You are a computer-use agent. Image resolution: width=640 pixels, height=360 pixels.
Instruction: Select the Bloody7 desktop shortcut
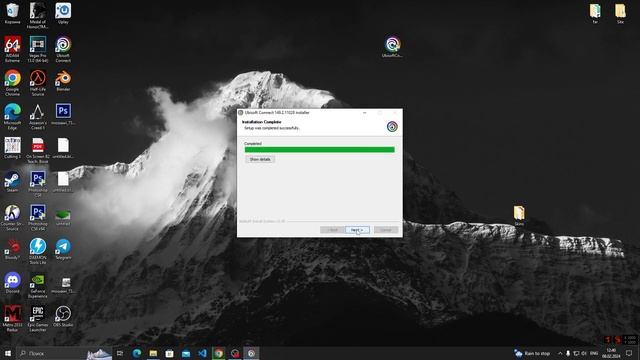13,249
